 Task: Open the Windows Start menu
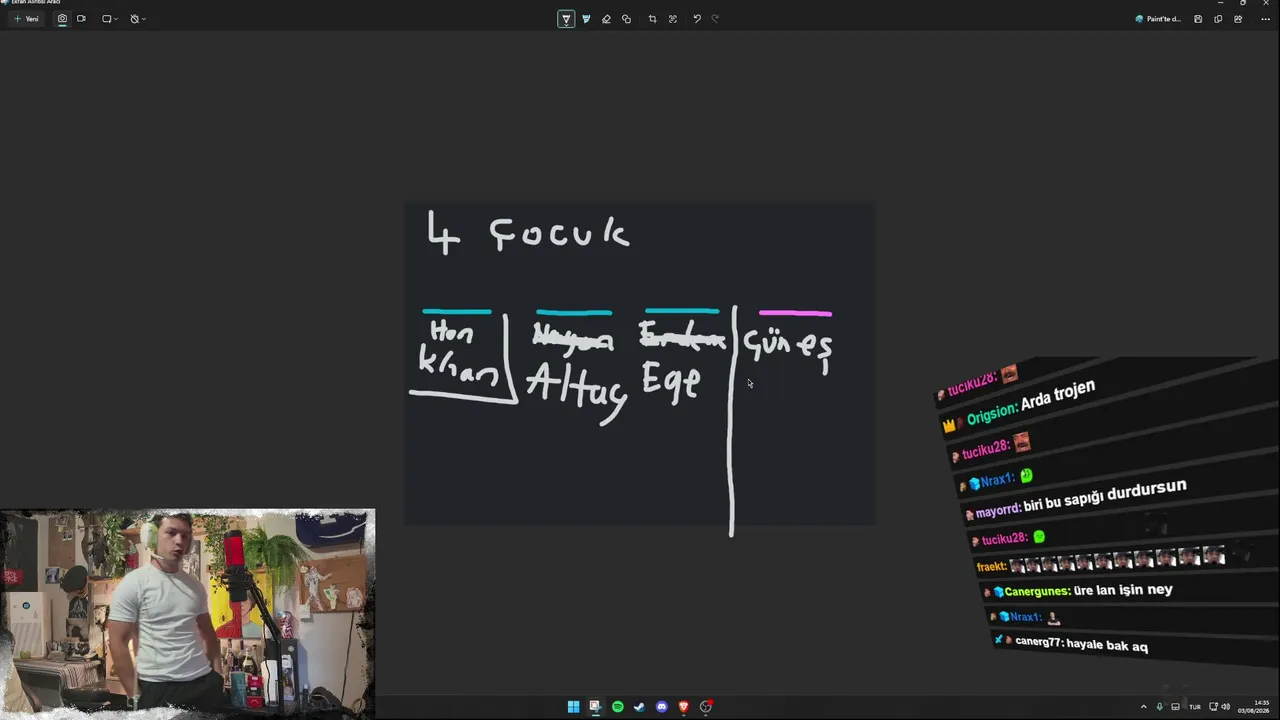[x=573, y=707]
